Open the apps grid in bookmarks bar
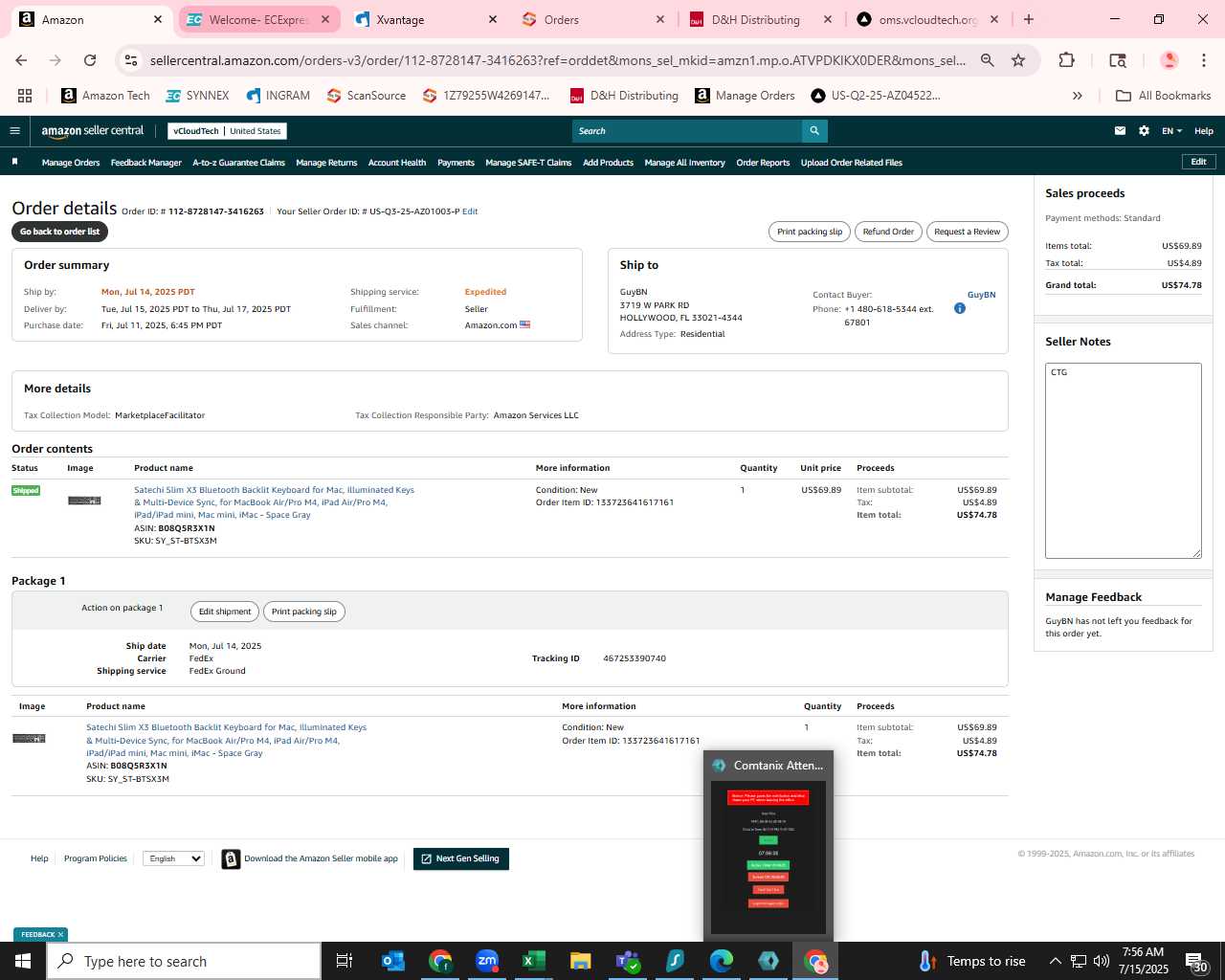Screen dimensions: 1225x980 [x=25, y=96]
